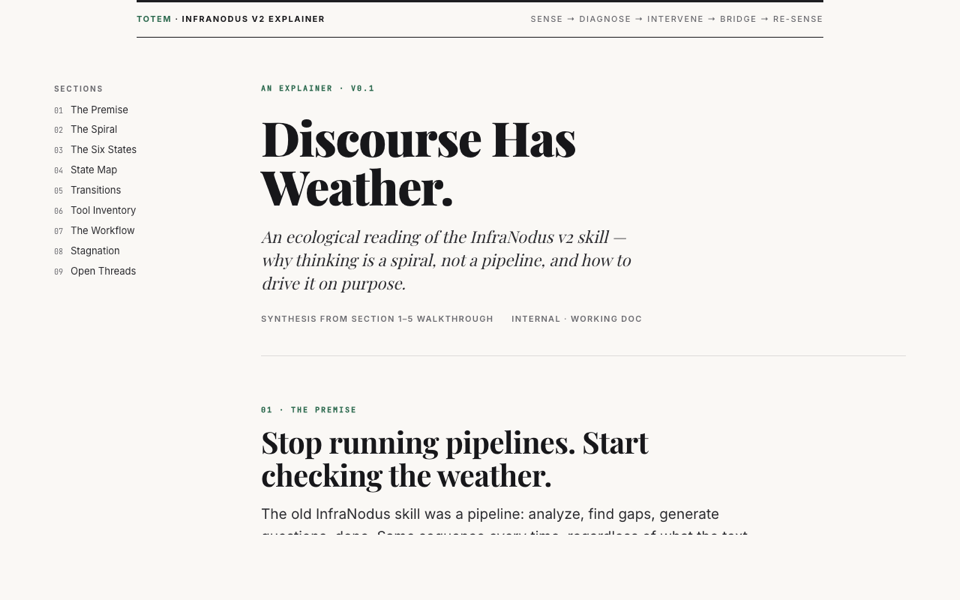Jump to The Spiral section

[93, 130]
